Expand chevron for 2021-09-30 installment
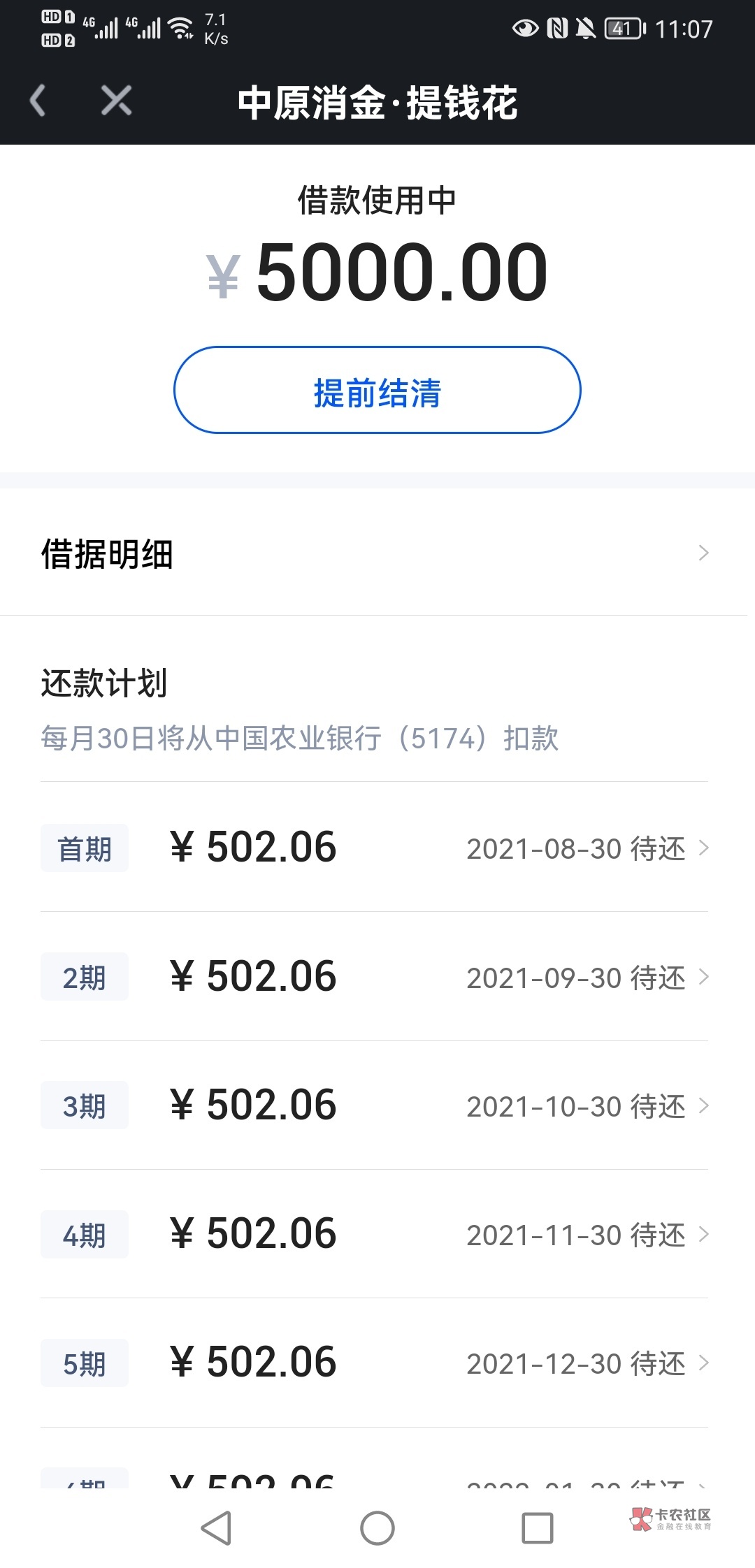Viewport: 755px width, 1568px height. point(704,977)
